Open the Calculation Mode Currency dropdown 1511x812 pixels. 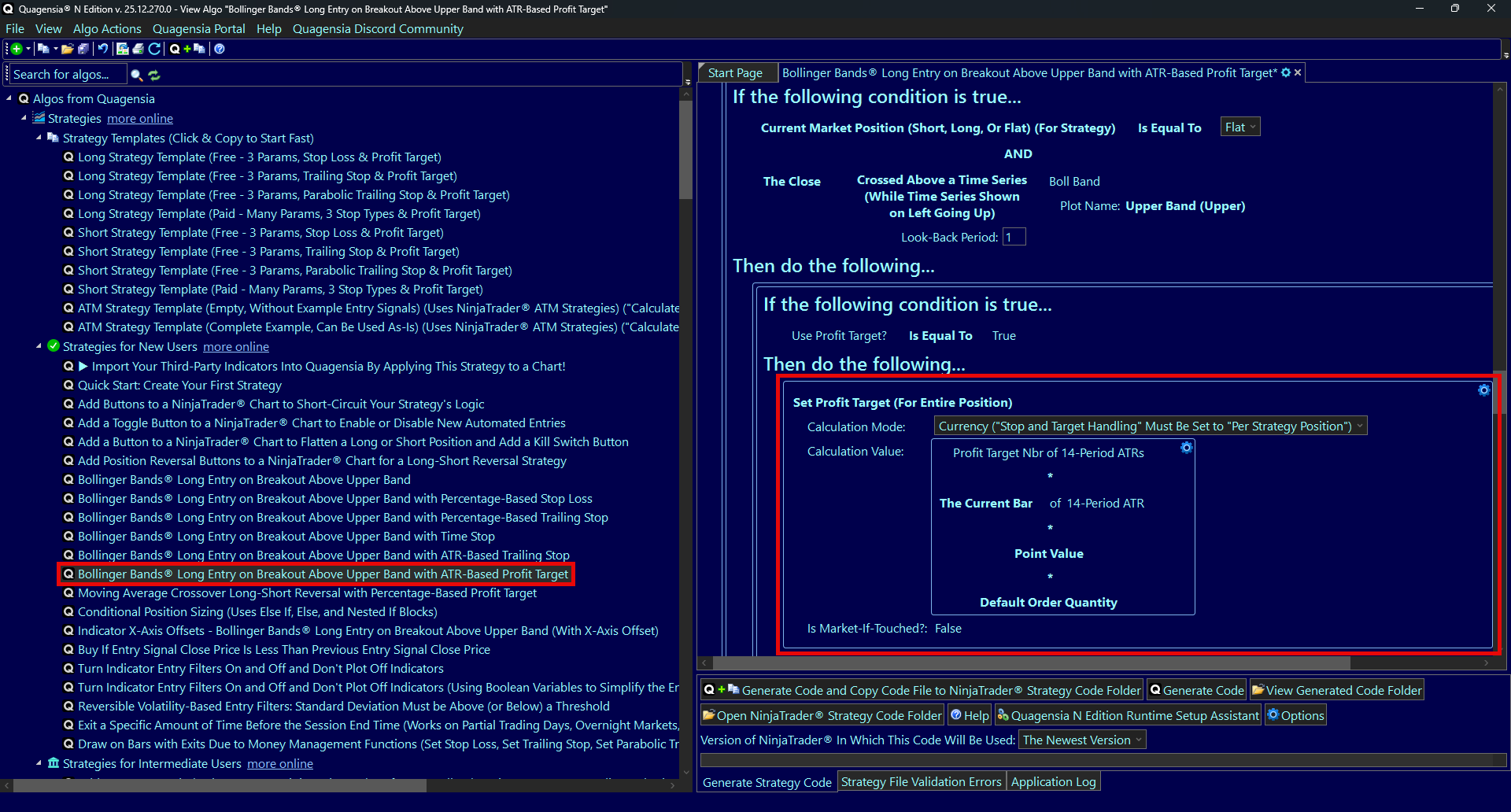pos(1150,426)
